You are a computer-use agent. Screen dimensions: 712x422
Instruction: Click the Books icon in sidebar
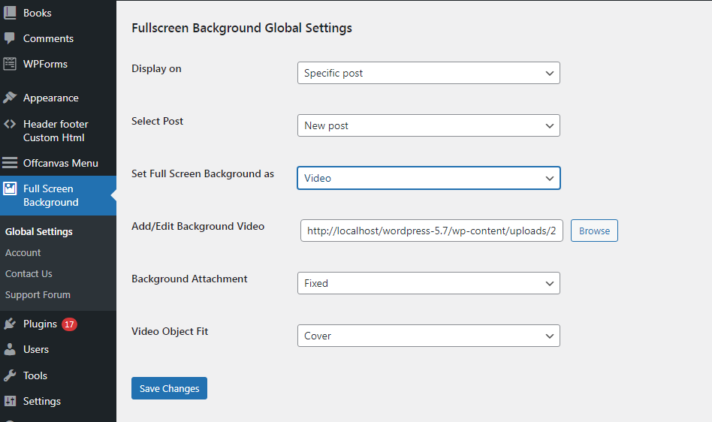click(x=10, y=13)
